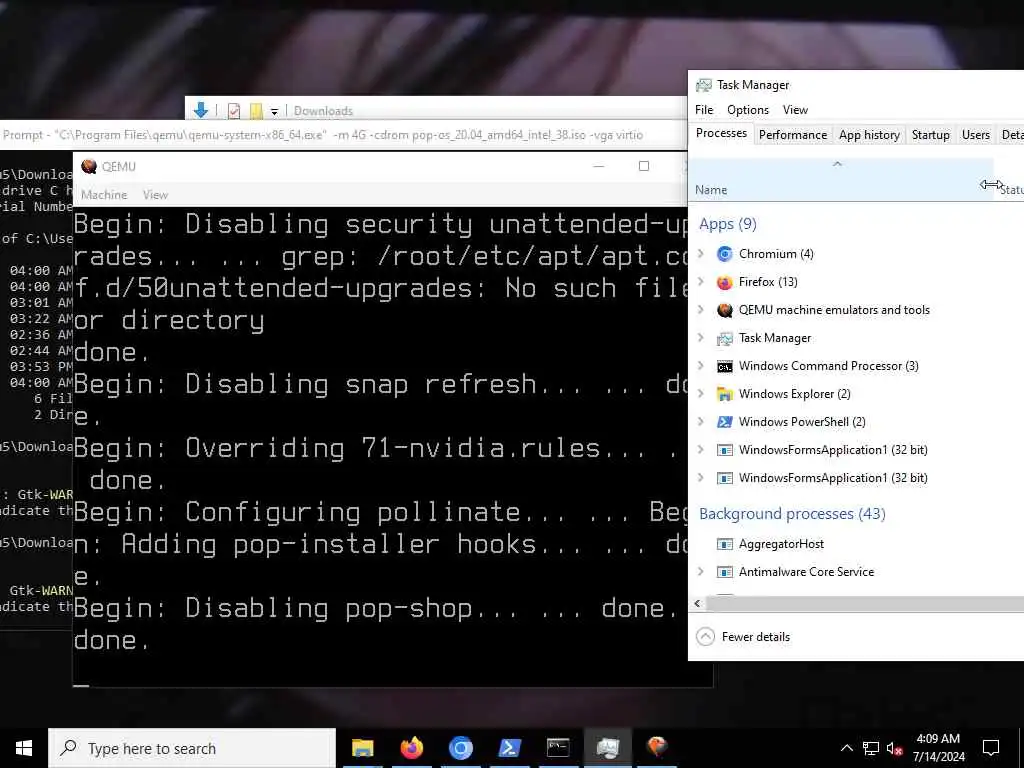Maximize the QEMU window
This screenshot has width=1024, height=768.
point(644,166)
